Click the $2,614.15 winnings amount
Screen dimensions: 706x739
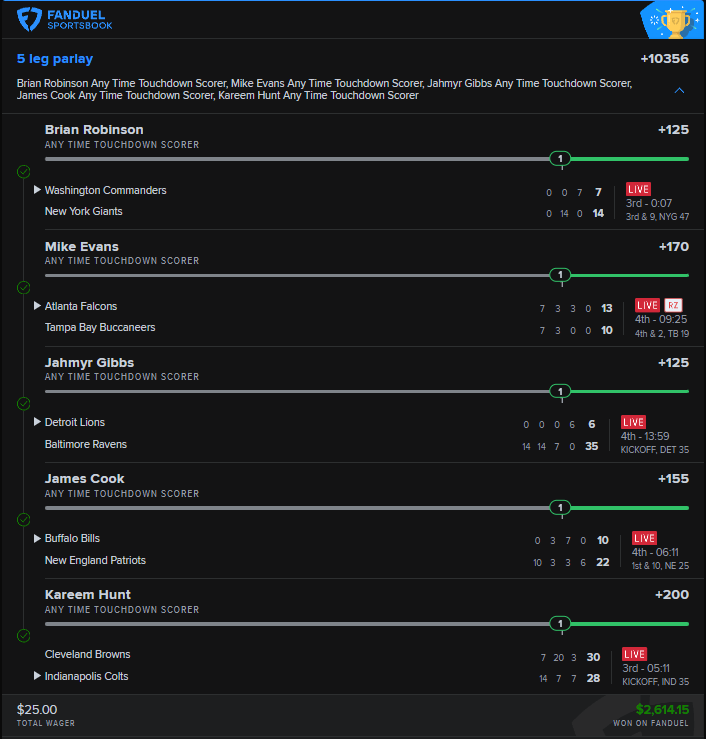(x=662, y=709)
